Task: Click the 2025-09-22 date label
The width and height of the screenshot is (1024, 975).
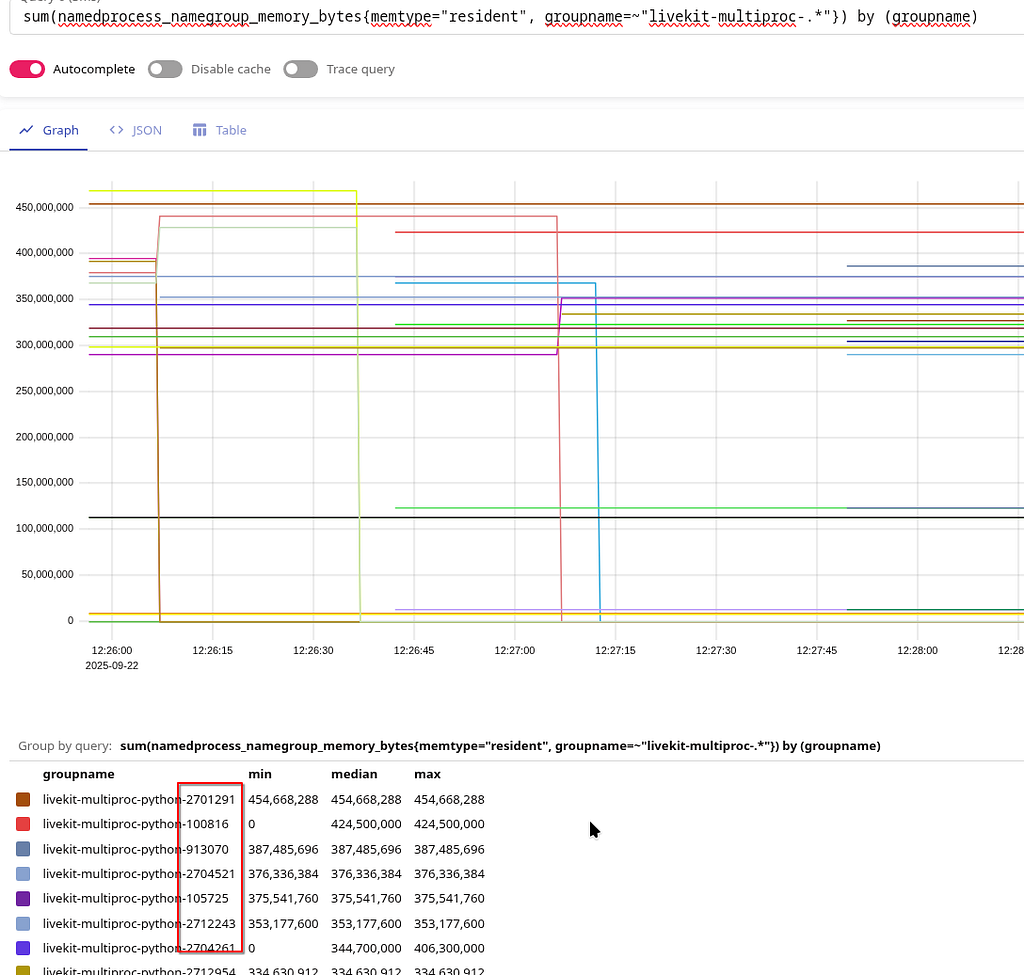Action: click(x=112, y=665)
